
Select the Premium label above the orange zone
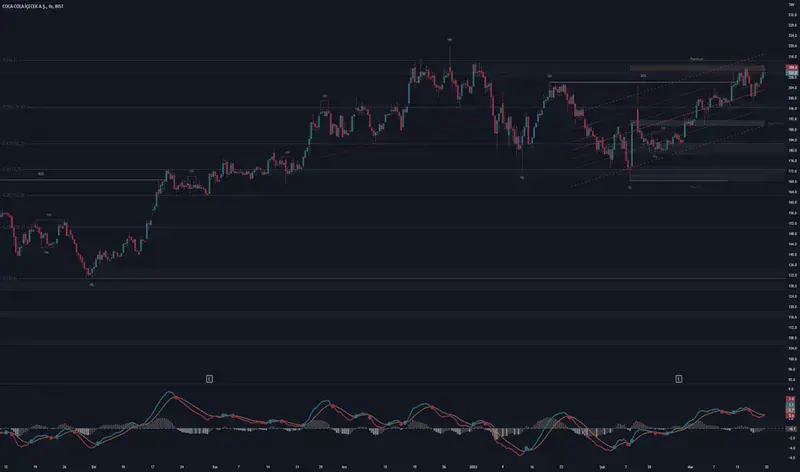(697, 60)
